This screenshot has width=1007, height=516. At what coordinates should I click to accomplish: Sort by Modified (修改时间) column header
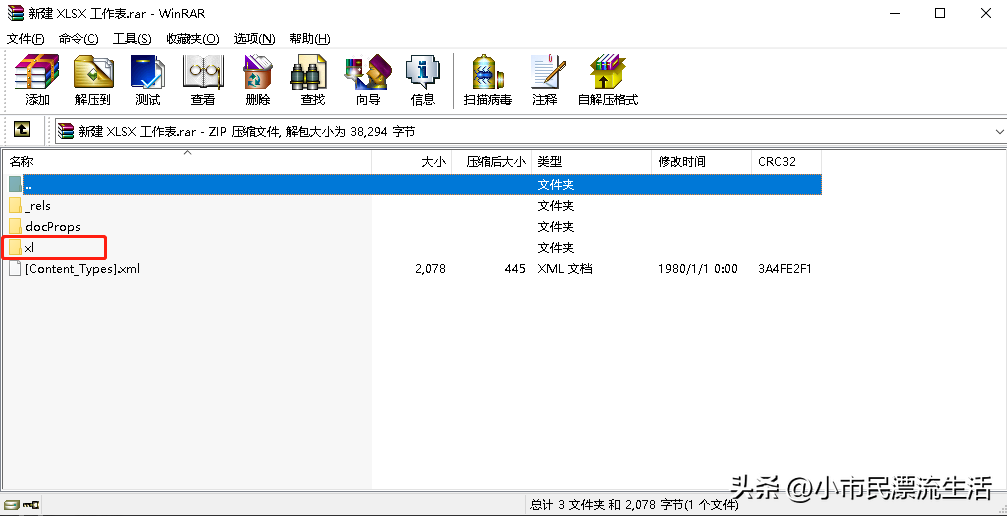tap(701, 162)
